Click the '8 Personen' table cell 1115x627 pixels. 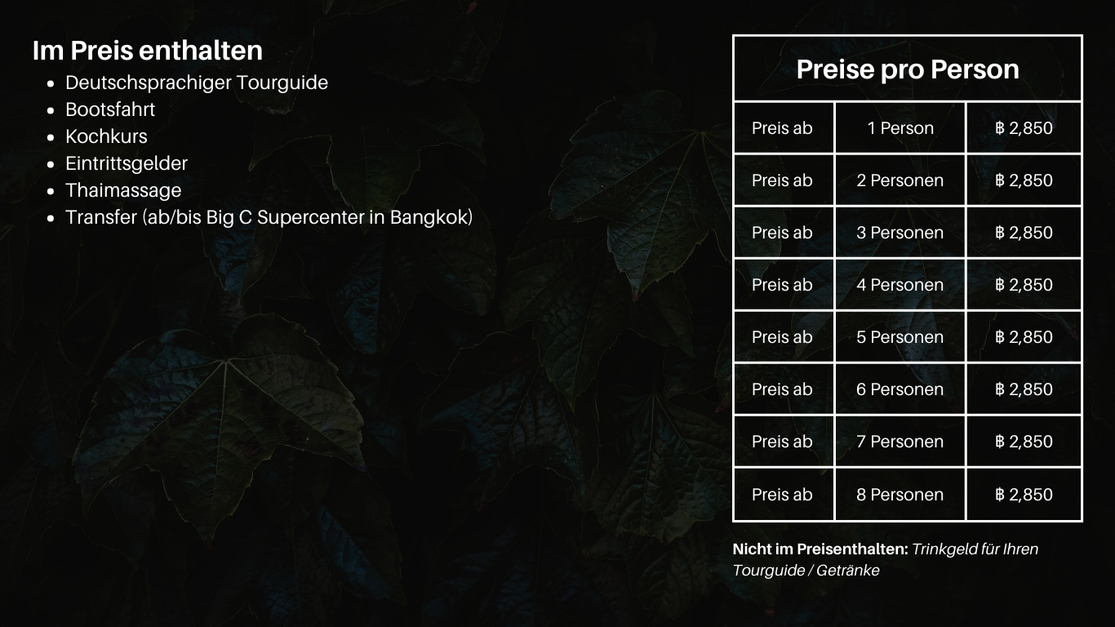click(x=900, y=495)
